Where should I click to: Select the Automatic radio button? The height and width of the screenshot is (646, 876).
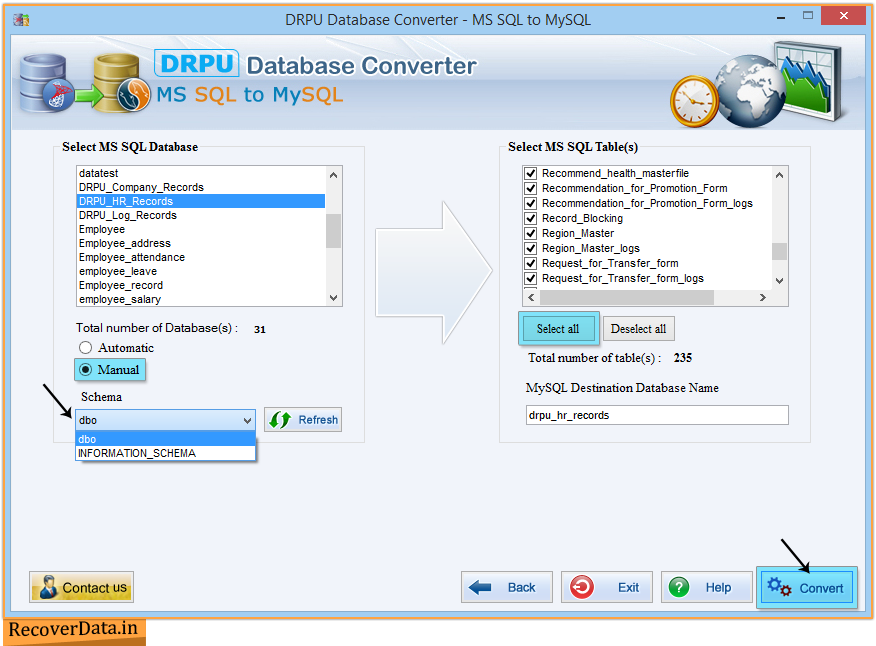click(x=85, y=348)
